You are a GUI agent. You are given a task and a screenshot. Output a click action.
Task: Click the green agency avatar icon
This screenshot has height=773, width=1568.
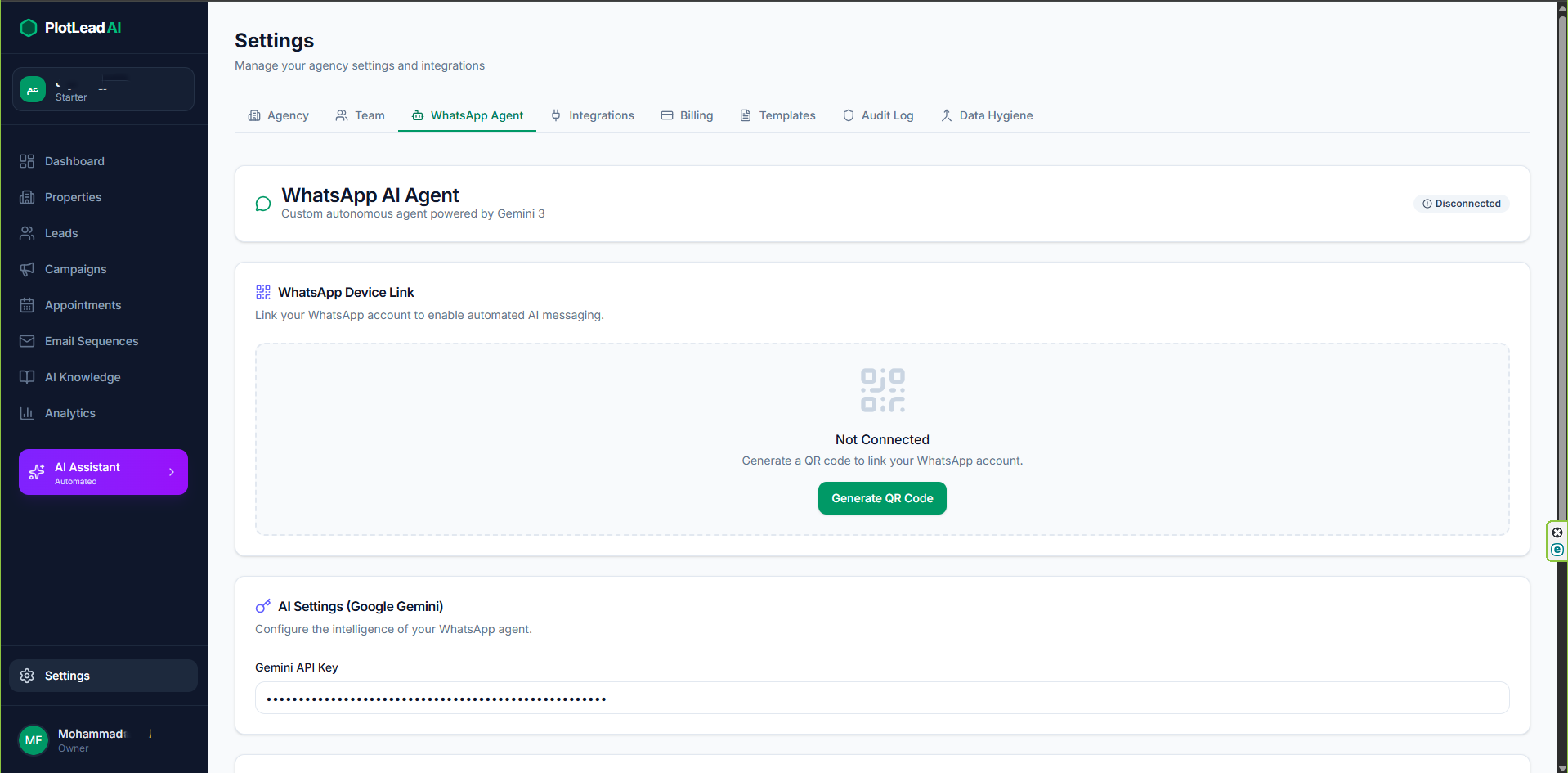[x=33, y=89]
